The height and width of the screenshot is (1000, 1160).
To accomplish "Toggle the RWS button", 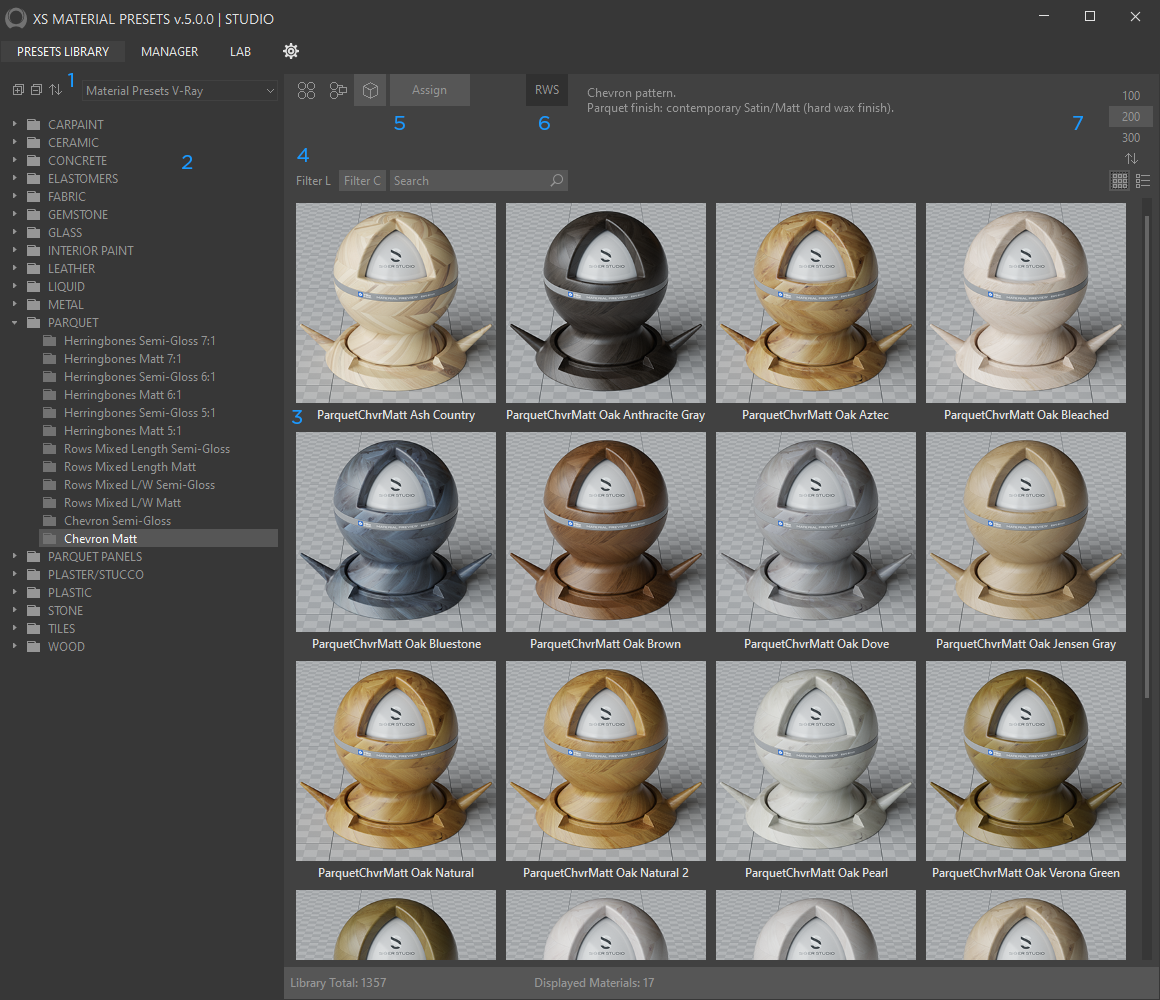I will click(547, 89).
